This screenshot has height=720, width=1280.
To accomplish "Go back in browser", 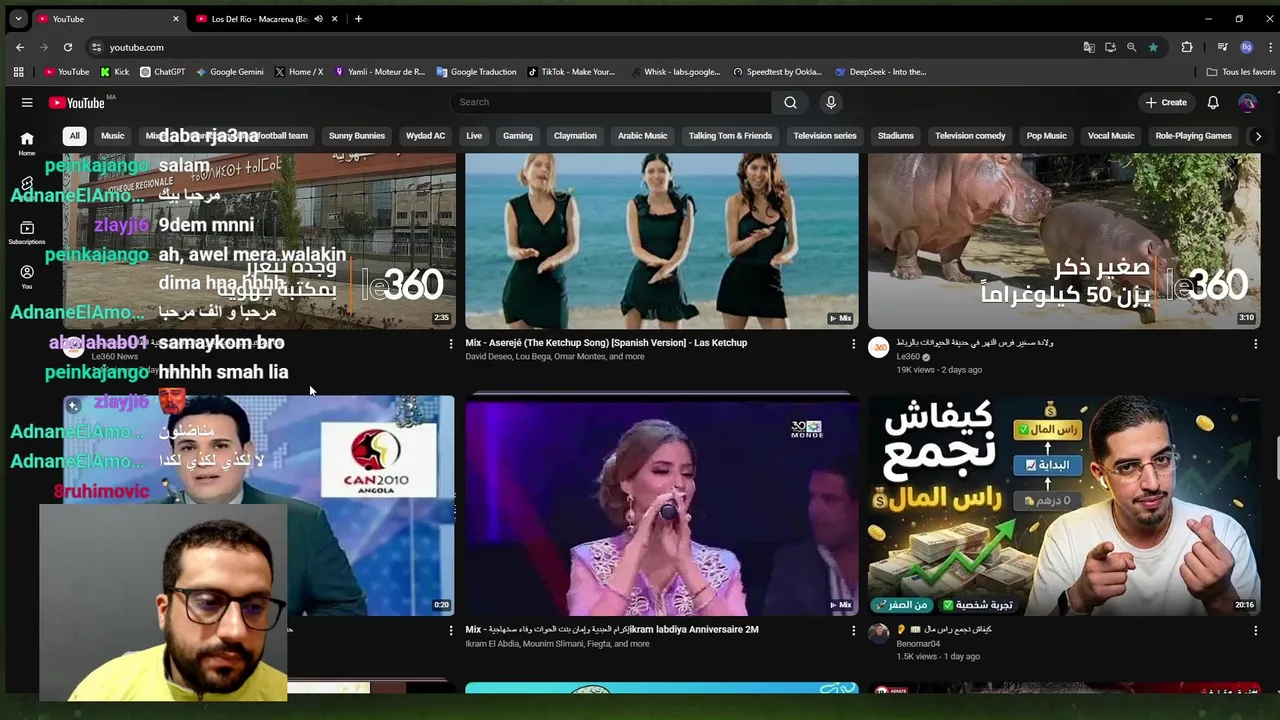I will (20, 47).
